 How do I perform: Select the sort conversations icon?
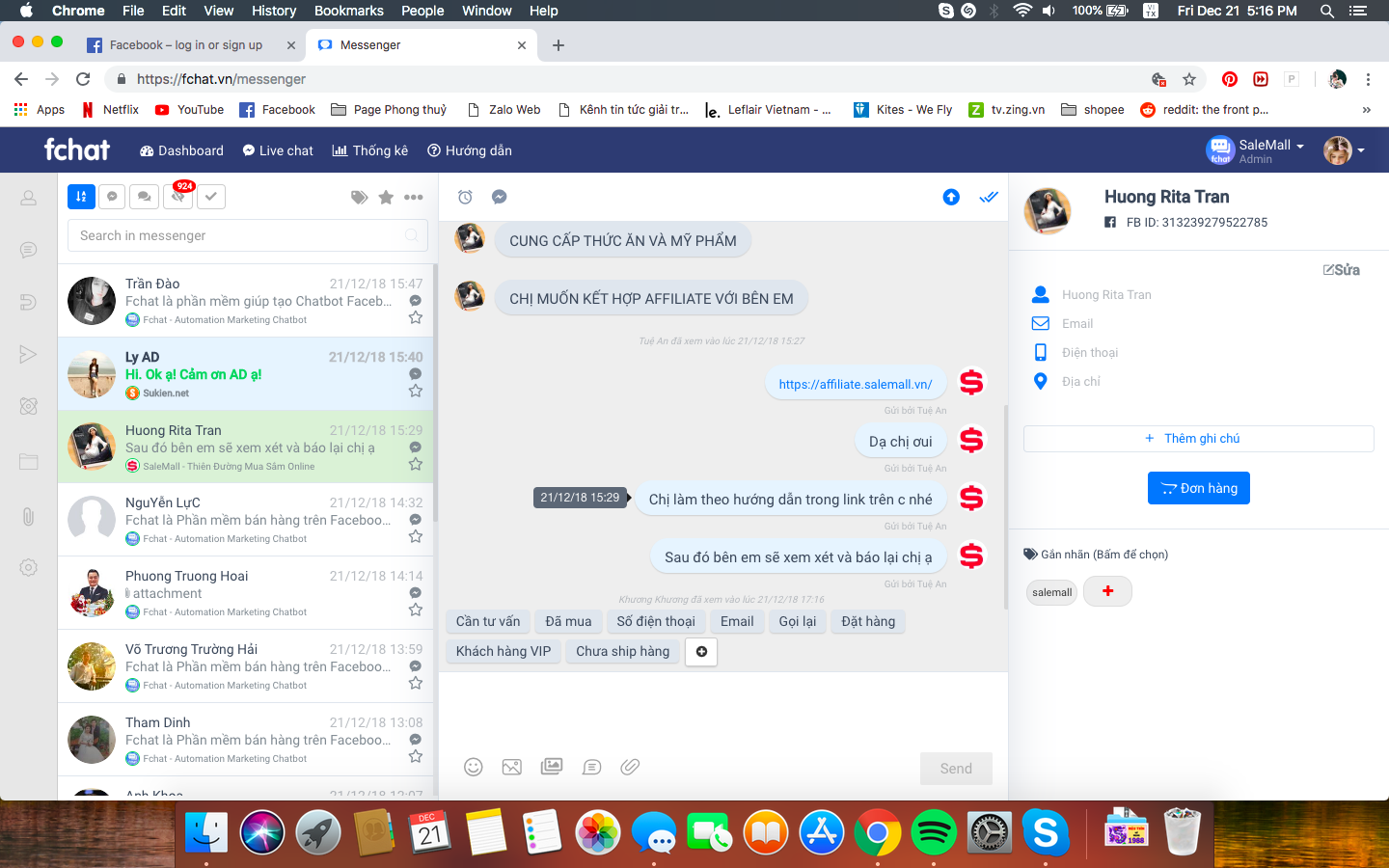pyautogui.click(x=81, y=196)
